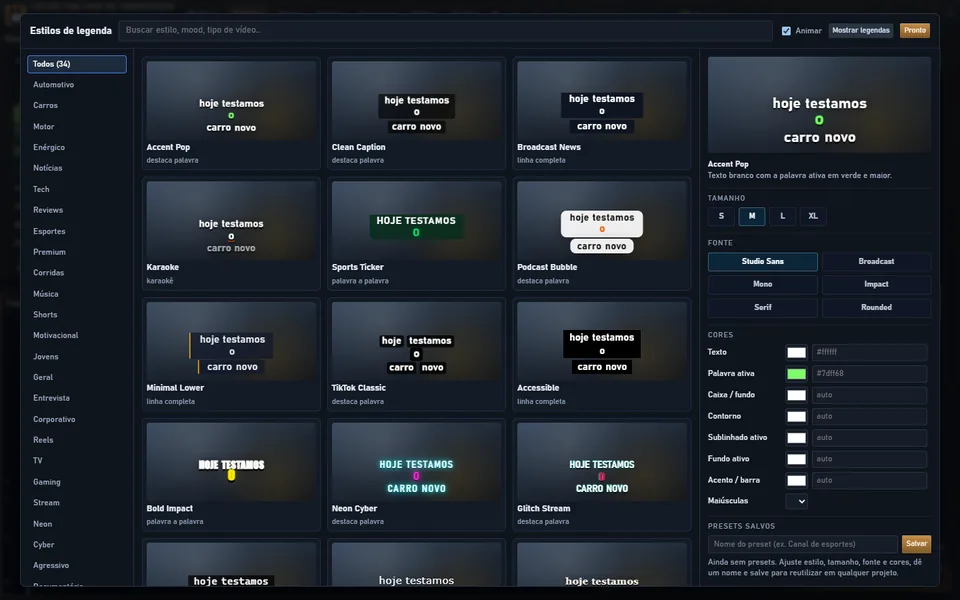This screenshot has height=600, width=960.
Task: Set caption size to M
Action: click(x=752, y=216)
